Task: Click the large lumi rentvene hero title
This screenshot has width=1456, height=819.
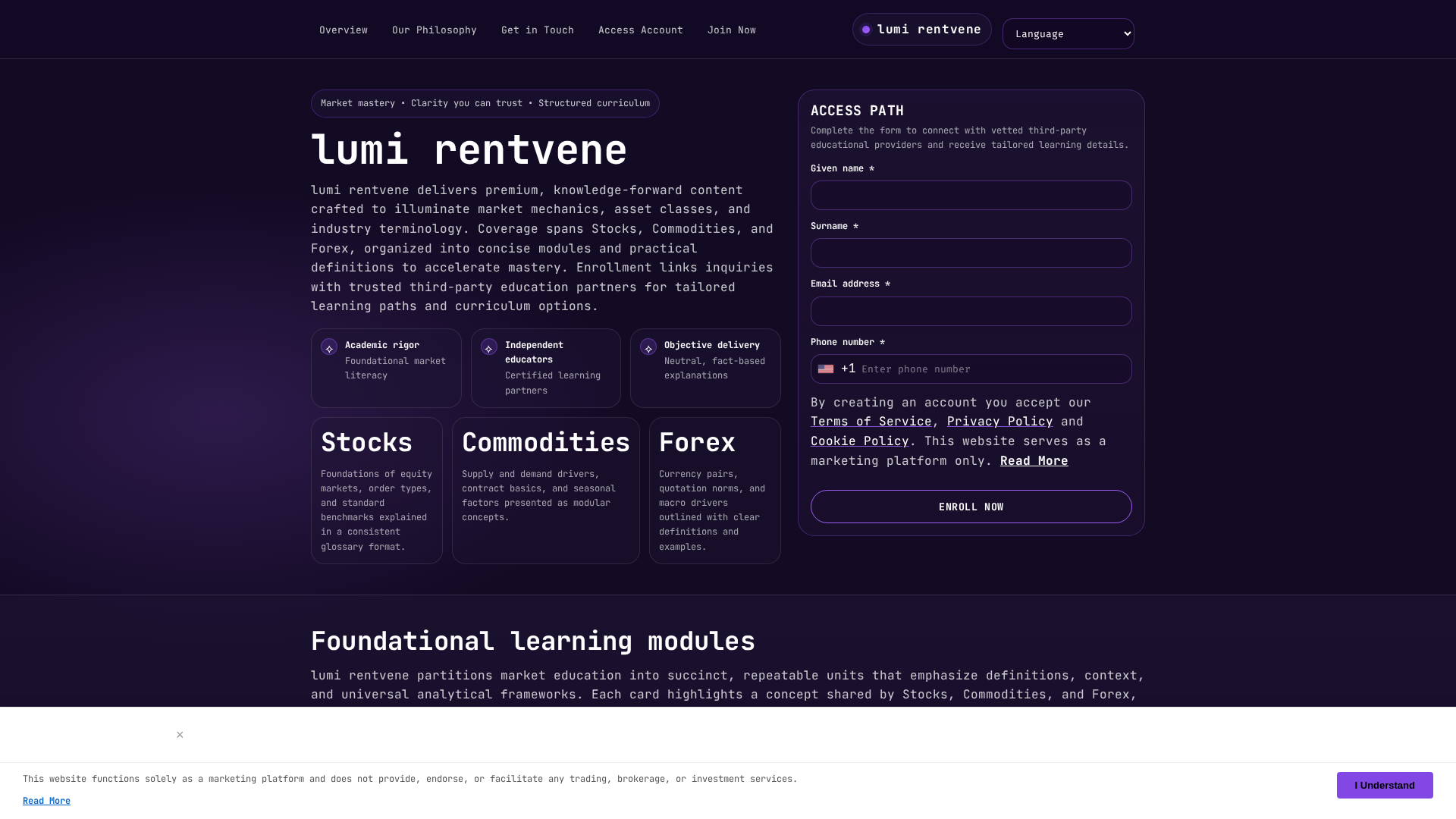Action: [x=469, y=150]
